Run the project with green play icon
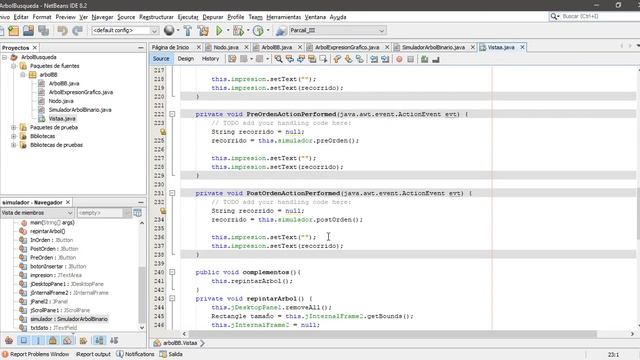This screenshot has height=360, width=640. pos(219,31)
